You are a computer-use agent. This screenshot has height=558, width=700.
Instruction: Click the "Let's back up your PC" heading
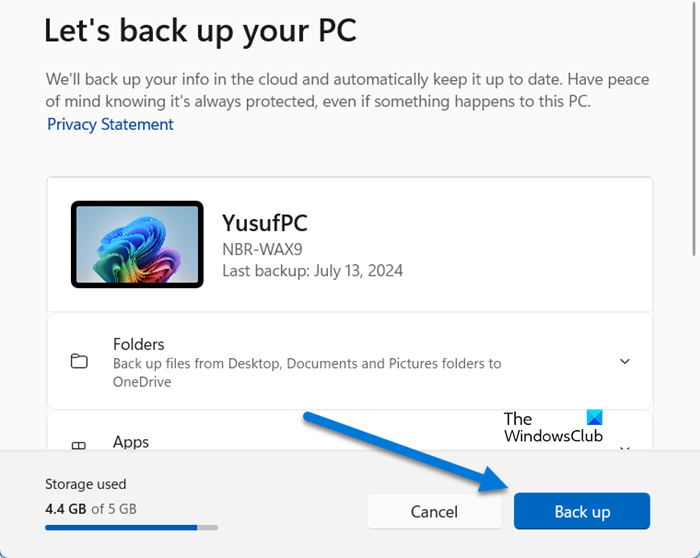[x=200, y=30]
